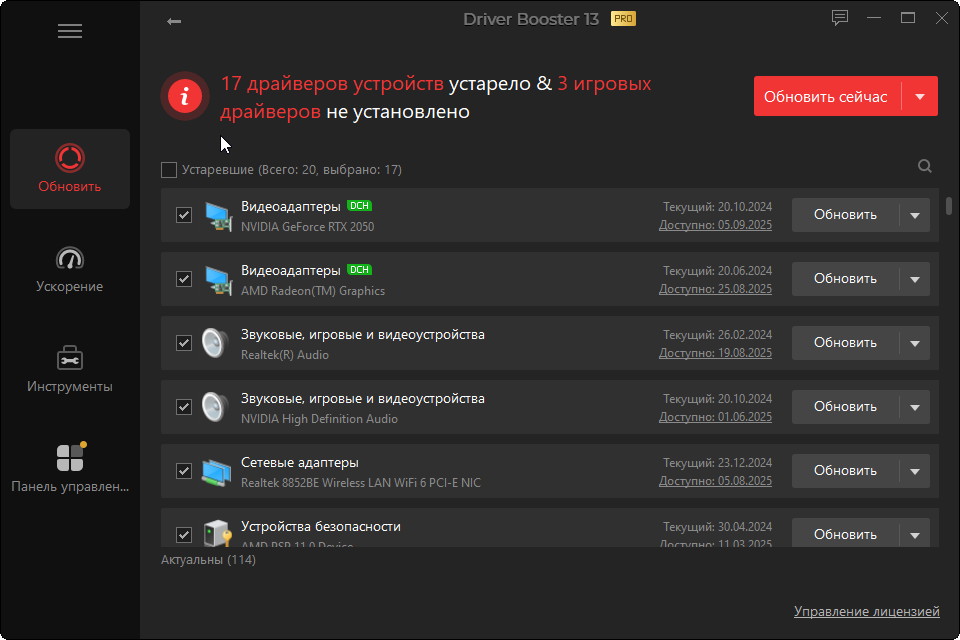Uncheck Realtek(R) Audio checkbox

point(184,343)
